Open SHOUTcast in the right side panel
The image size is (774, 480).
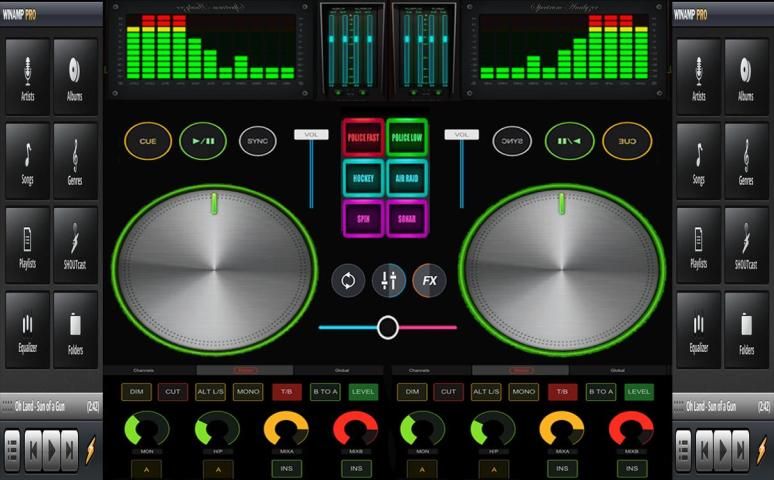[x=746, y=246]
